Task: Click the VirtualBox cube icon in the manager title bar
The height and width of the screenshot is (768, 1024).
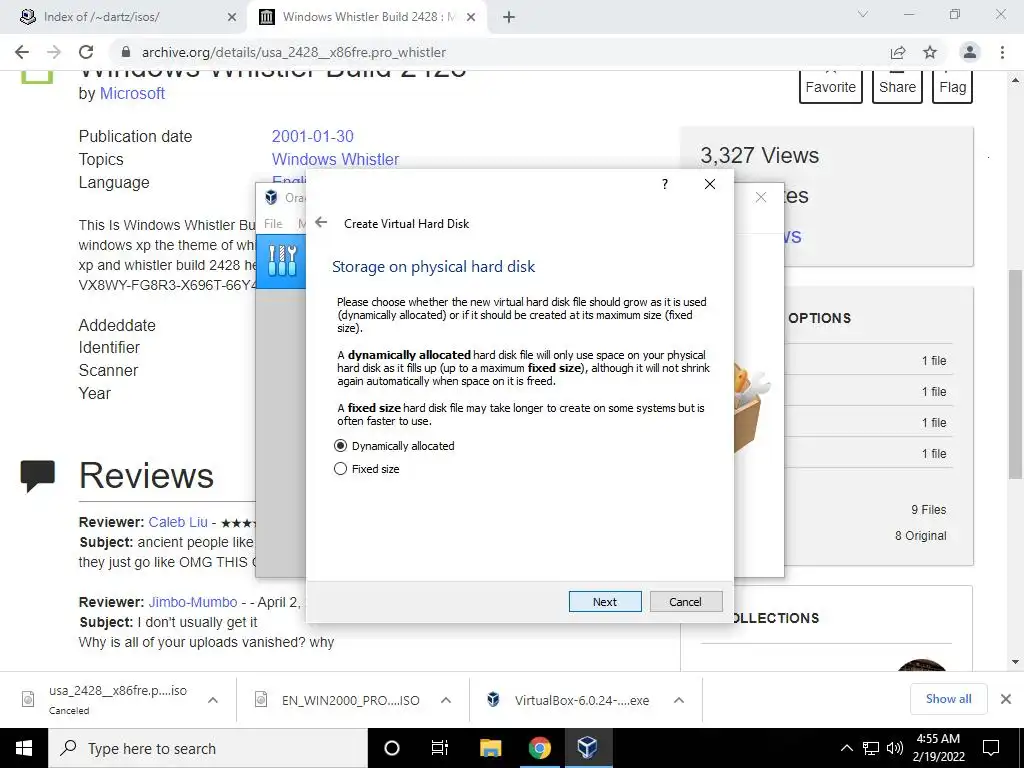Action: (x=271, y=197)
